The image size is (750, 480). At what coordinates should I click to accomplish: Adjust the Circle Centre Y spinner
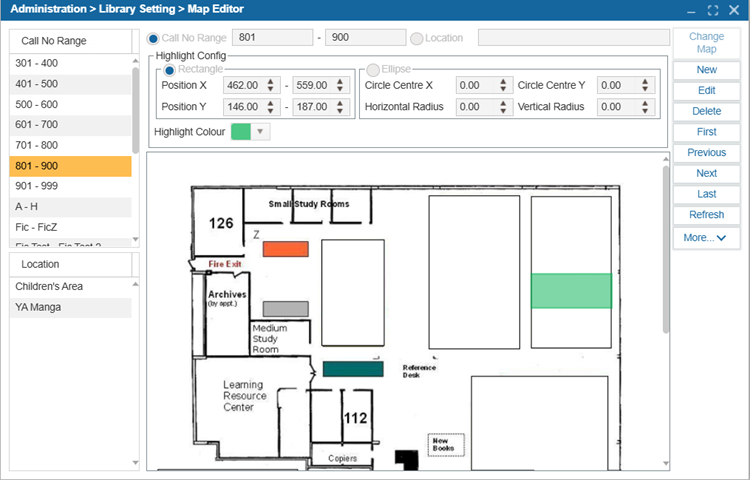645,86
